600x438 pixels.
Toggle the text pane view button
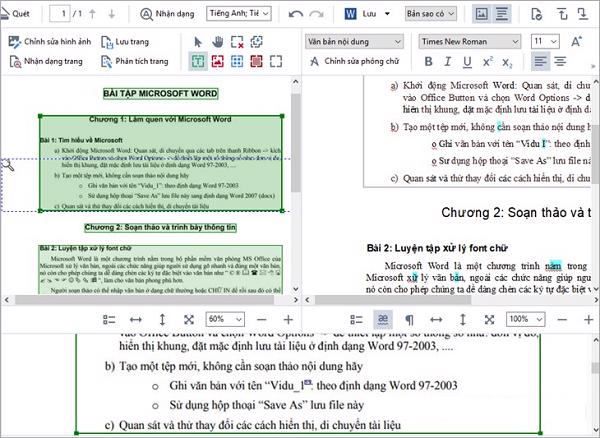tap(502, 14)
